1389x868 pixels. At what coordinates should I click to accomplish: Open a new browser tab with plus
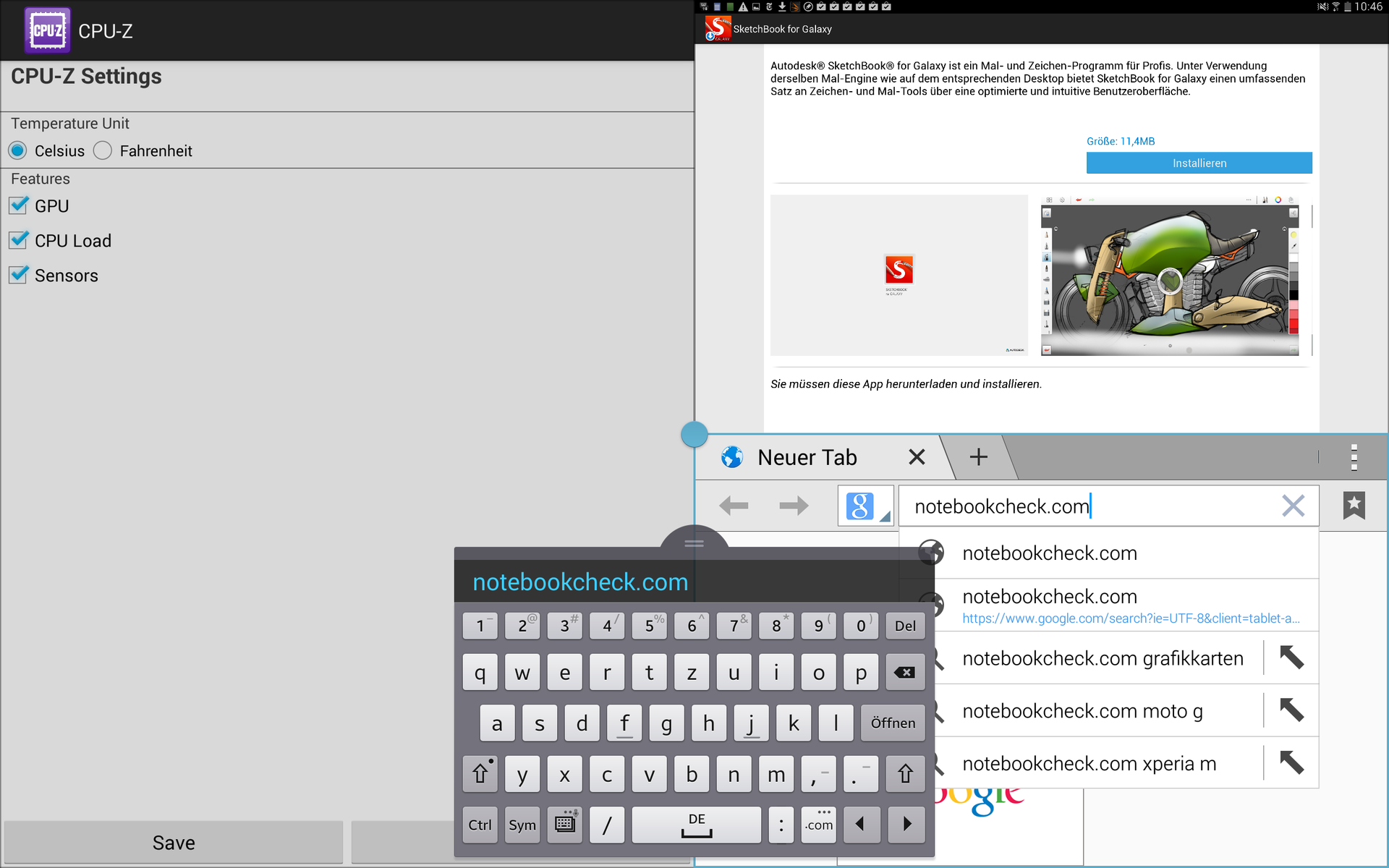[x=978, y=456]
